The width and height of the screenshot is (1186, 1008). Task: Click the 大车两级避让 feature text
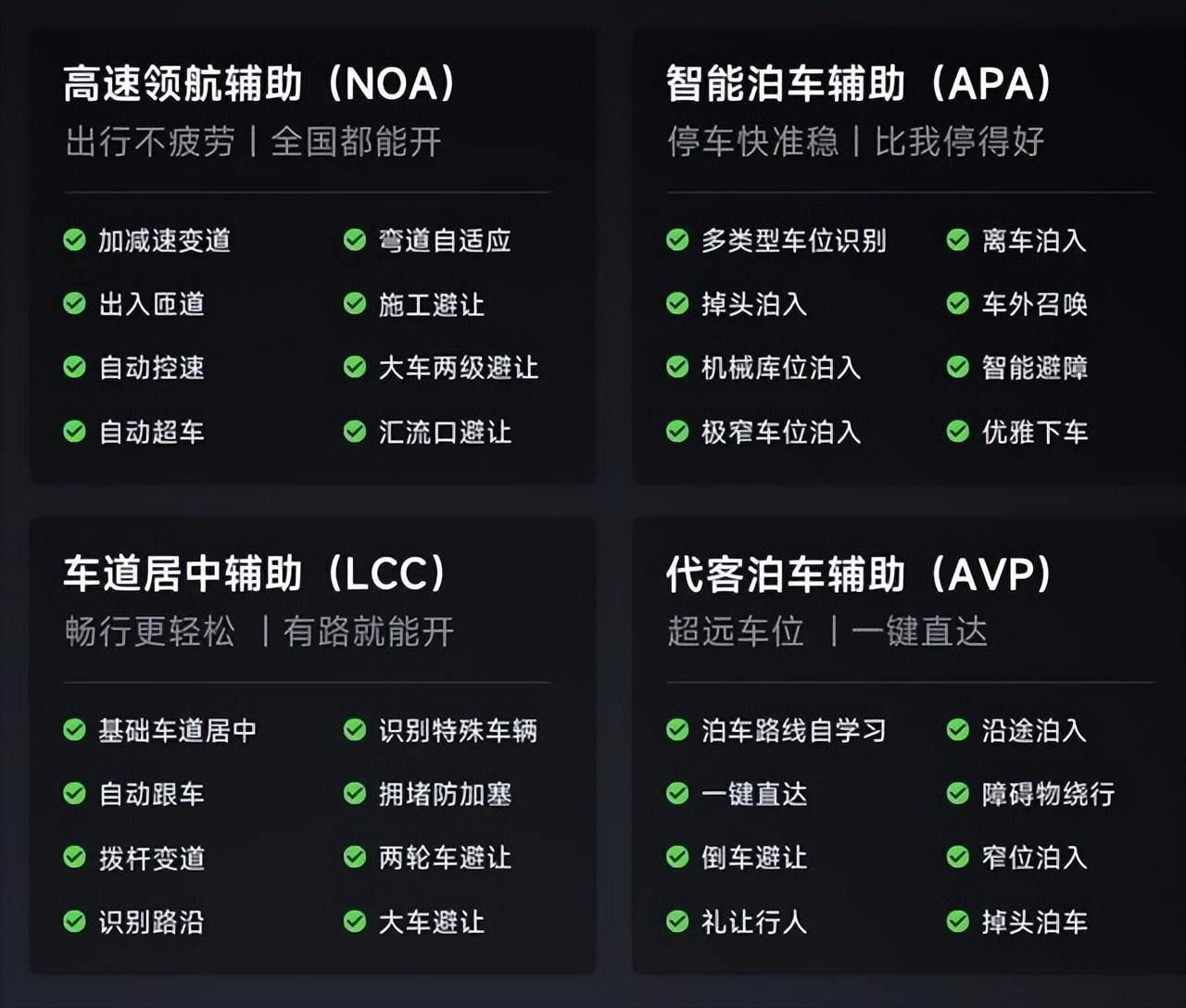(x=458, y=368)
